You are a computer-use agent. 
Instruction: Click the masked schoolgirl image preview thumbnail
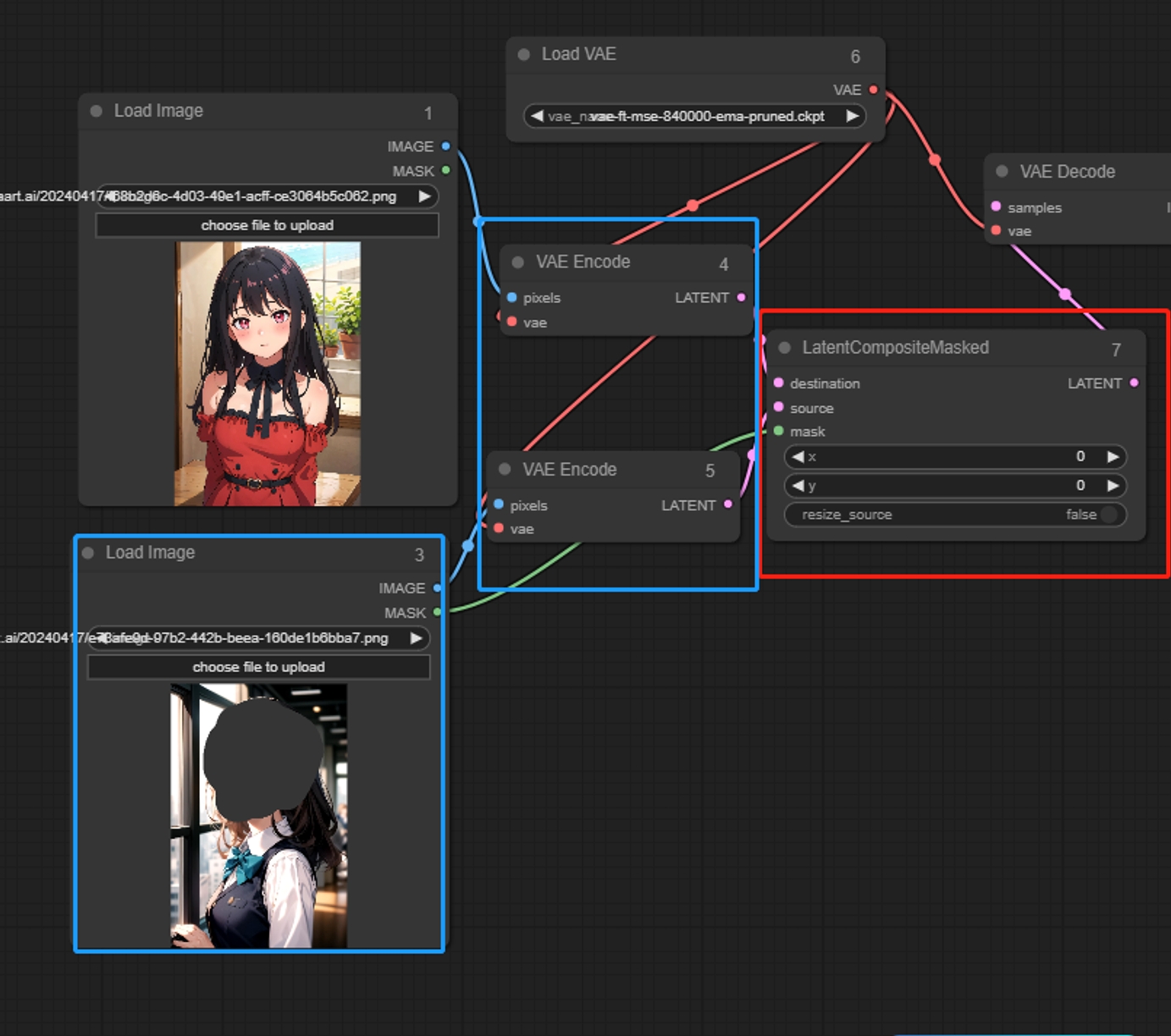pos(258,815)
